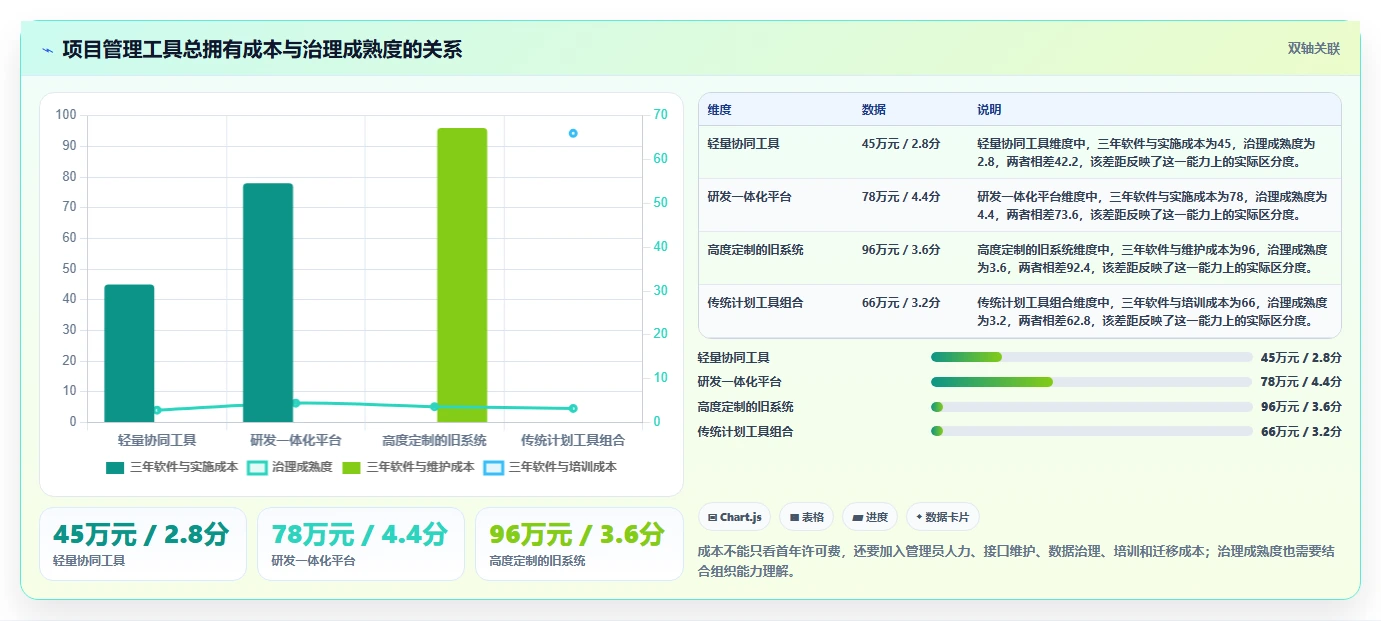Click the 说明 column header
The width and height of the screenshot is (1381, 621).
click(989, 110)
